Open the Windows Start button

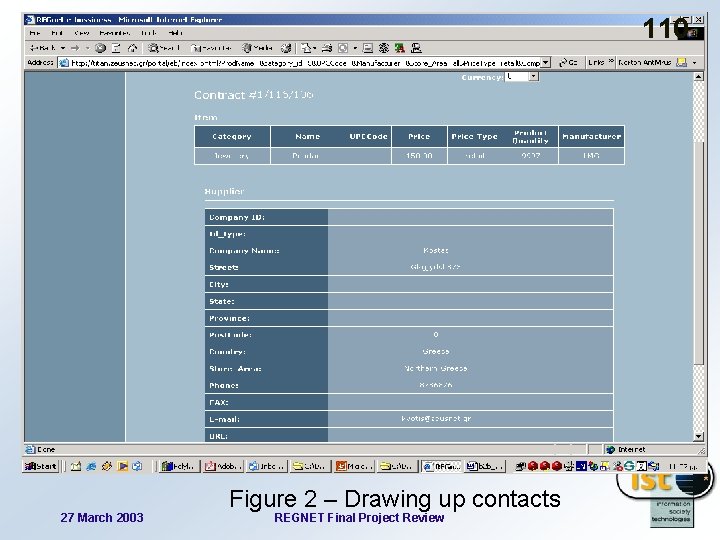(x=41, y=467)
